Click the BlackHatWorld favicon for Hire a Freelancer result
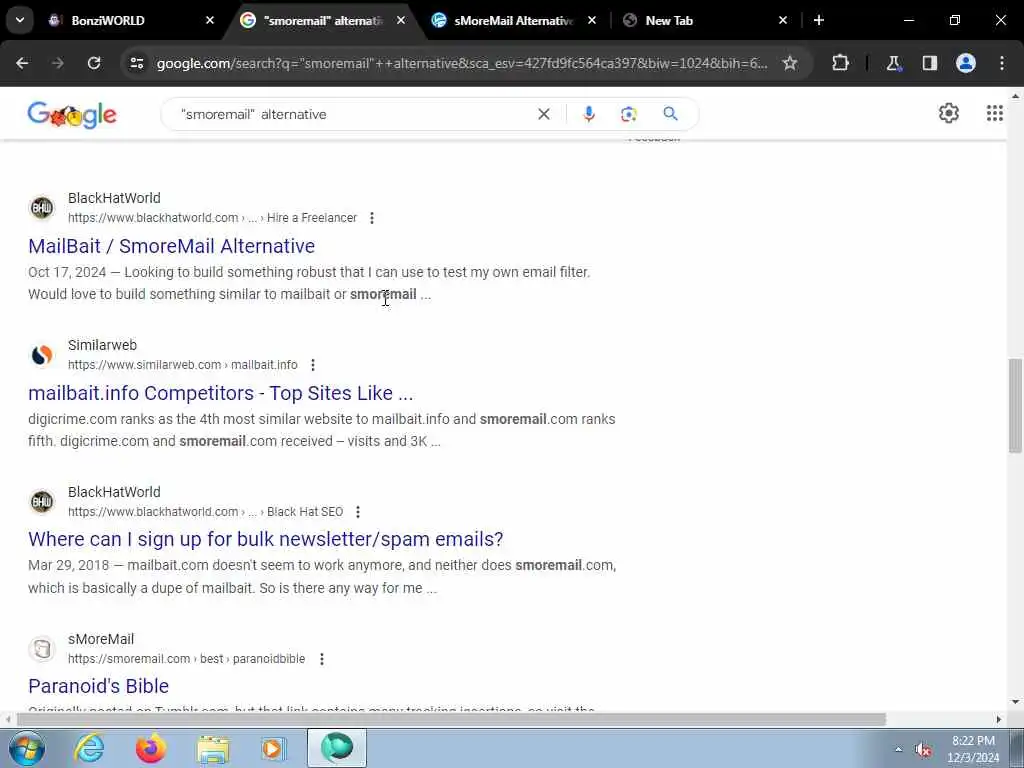This screenshot has width=1024, height=768. 42,208
